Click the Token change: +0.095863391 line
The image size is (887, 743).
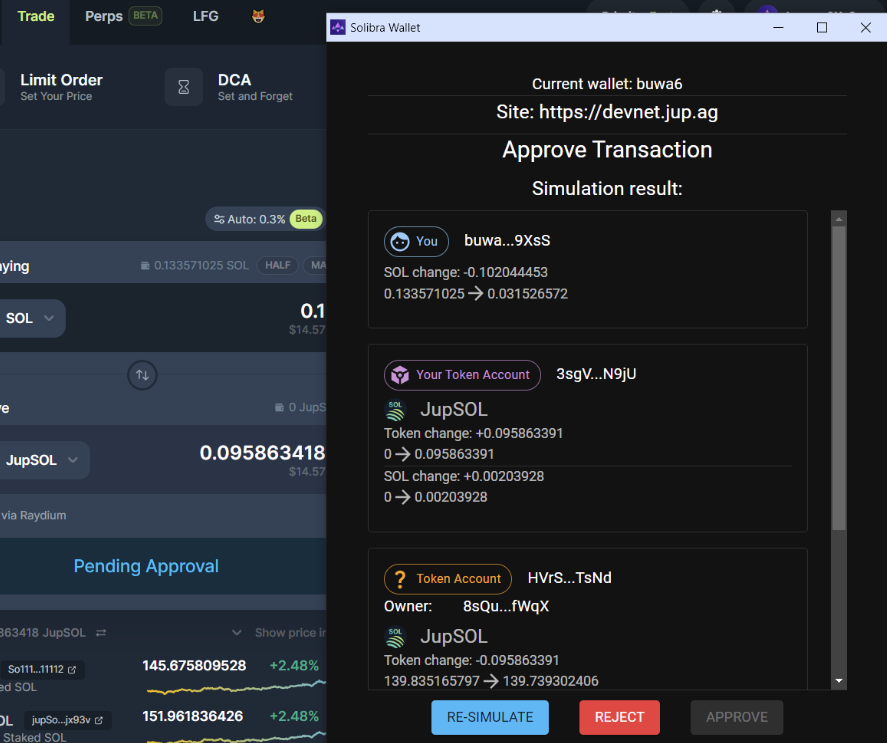(x=473, y=433)
